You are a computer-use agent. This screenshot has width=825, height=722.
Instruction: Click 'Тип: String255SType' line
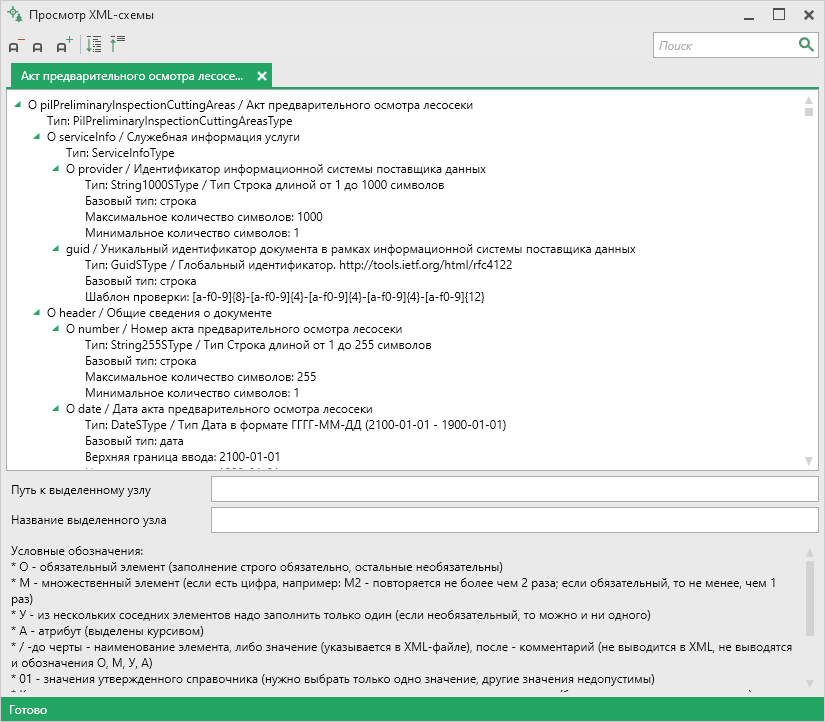(x=258, y=345)
